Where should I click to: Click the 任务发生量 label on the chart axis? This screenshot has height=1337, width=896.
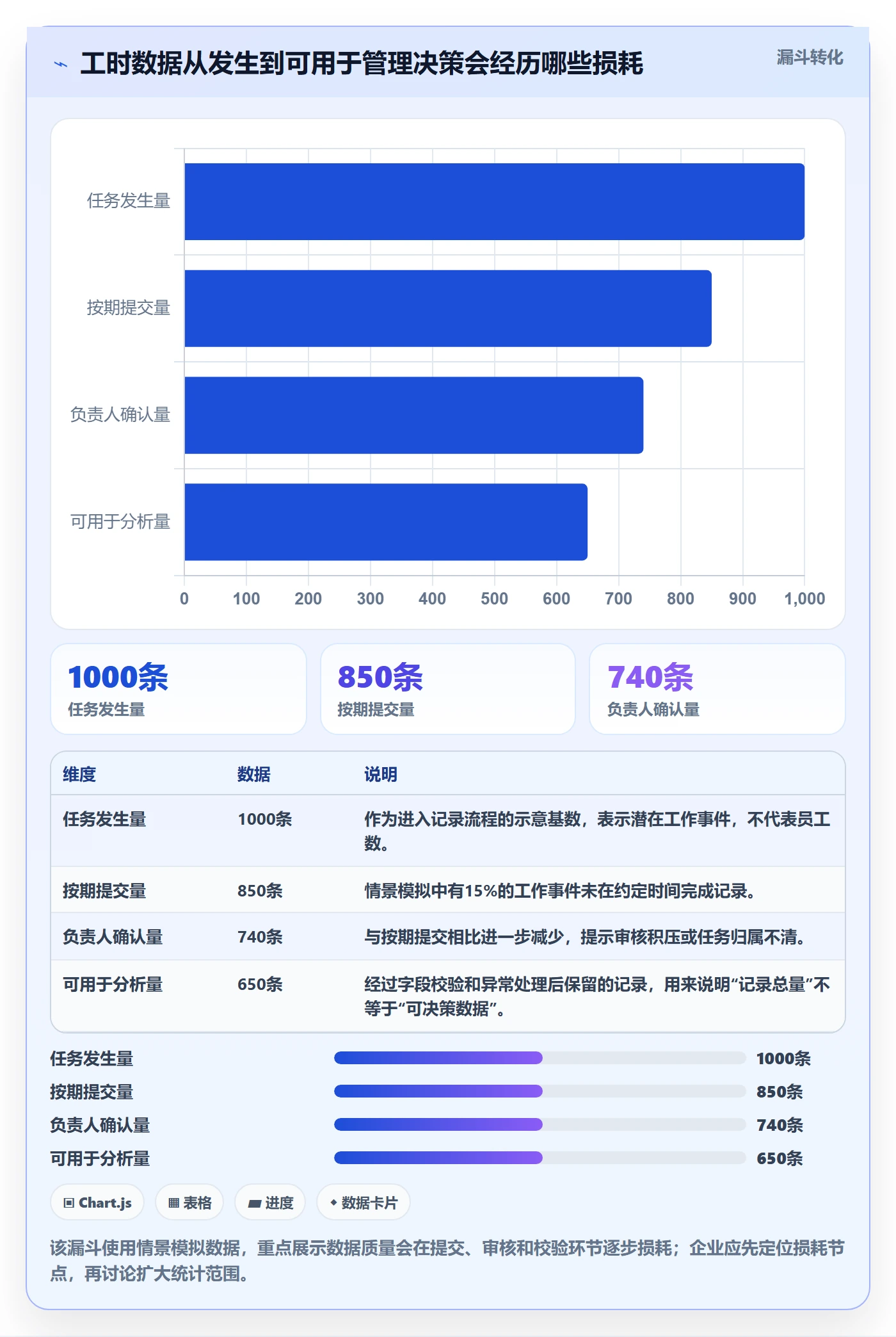pos(129,201)
